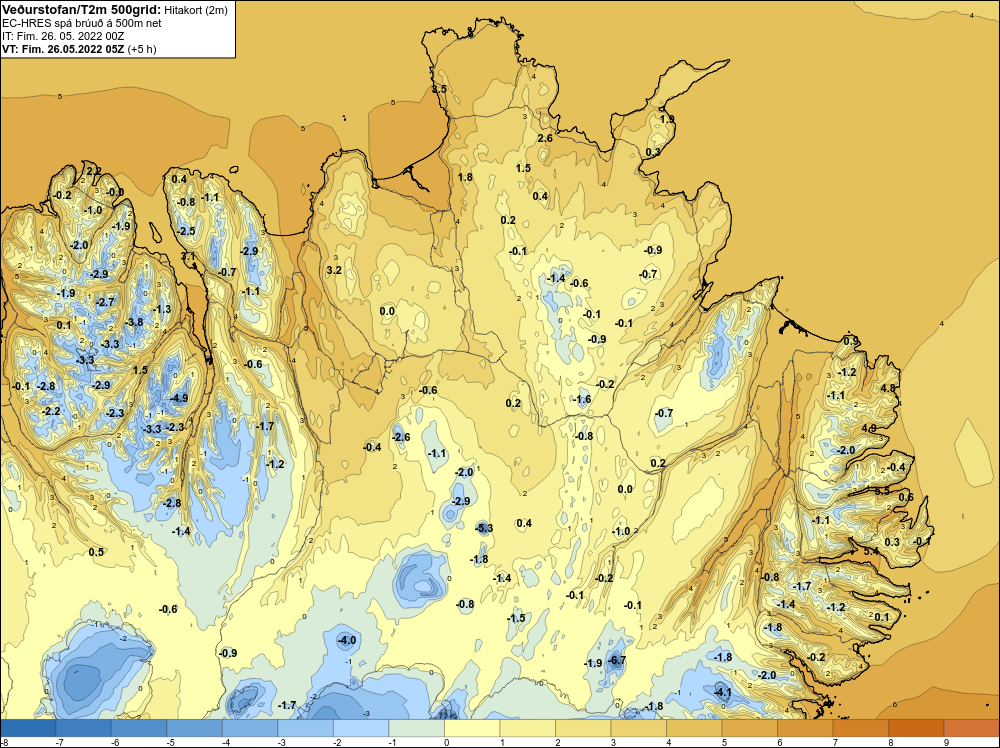Click the 'VT: Fim. 26.05.2022 05Z' valid time

(x=63, y=49)
